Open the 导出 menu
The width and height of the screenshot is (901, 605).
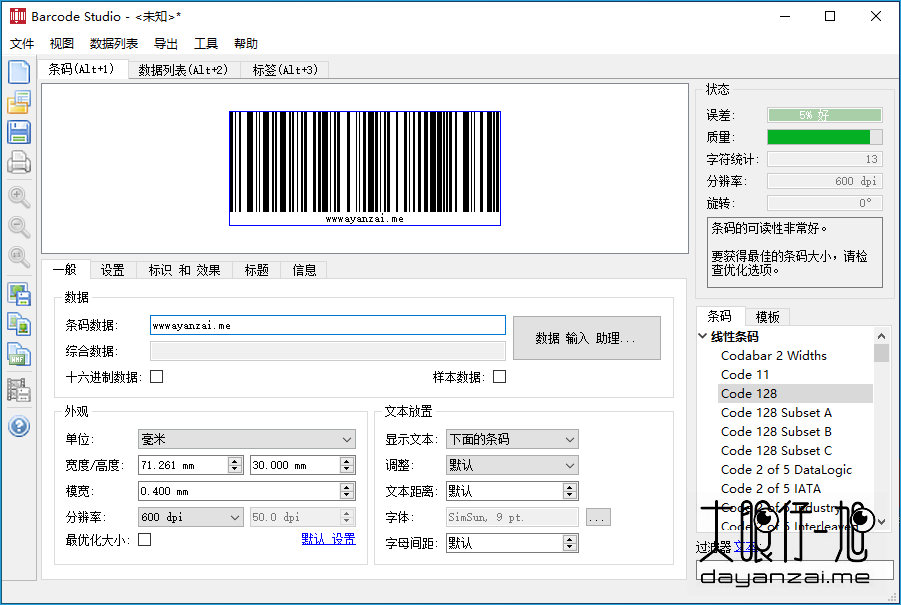(166, 44)
